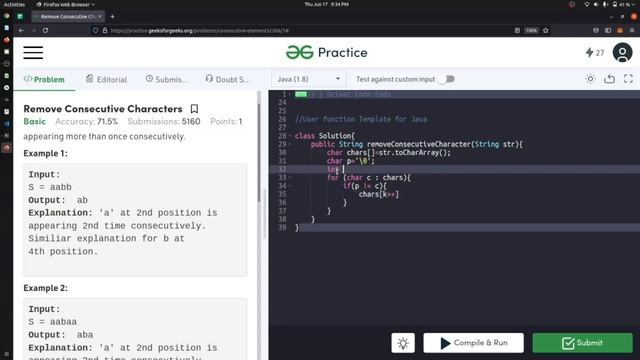Show hint with the lightbulb button
Viewport: 640px width, 360px height.
click(403, 343)
